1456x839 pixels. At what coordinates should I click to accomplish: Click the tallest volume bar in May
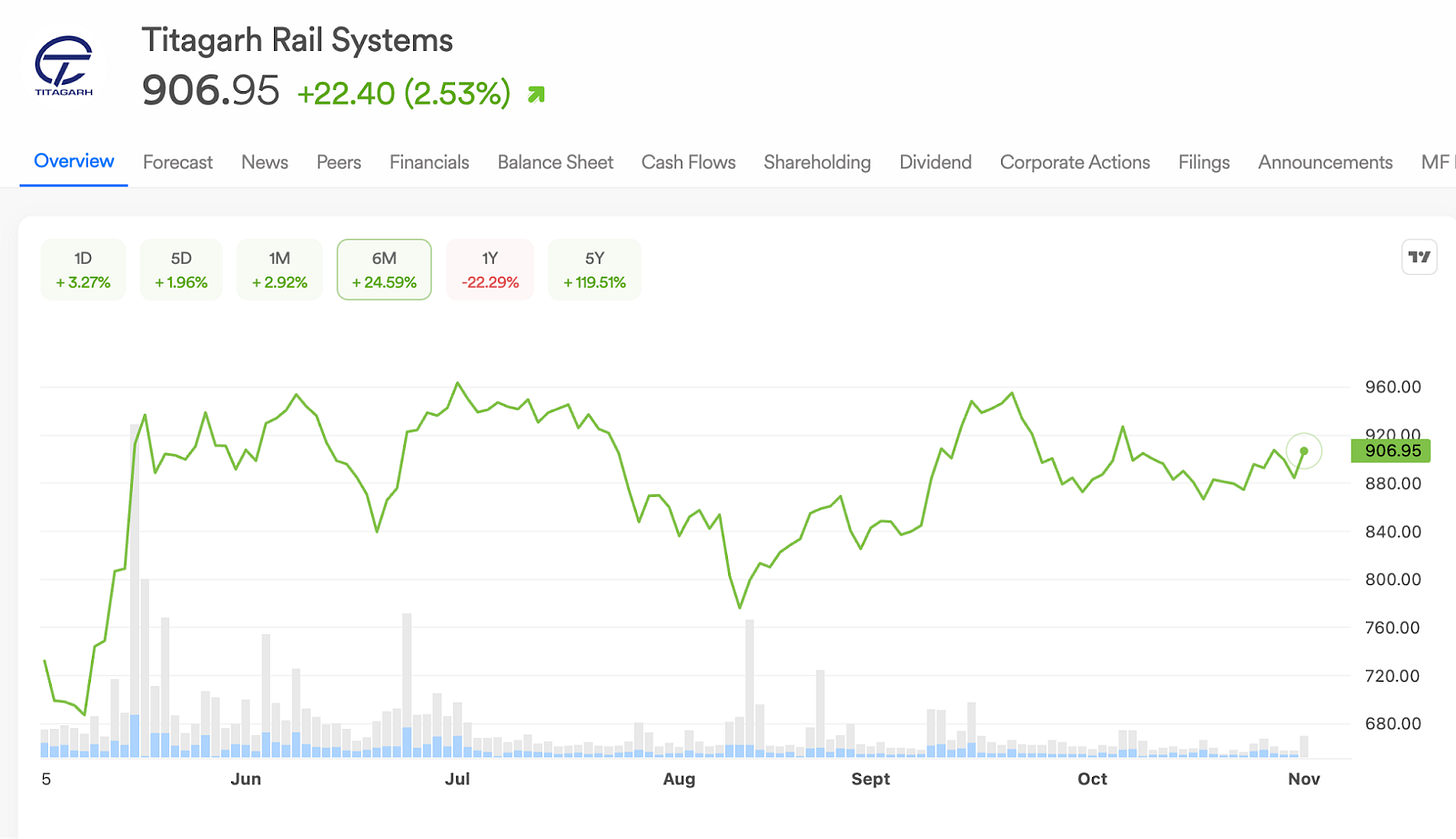click(x=134, y=591)
